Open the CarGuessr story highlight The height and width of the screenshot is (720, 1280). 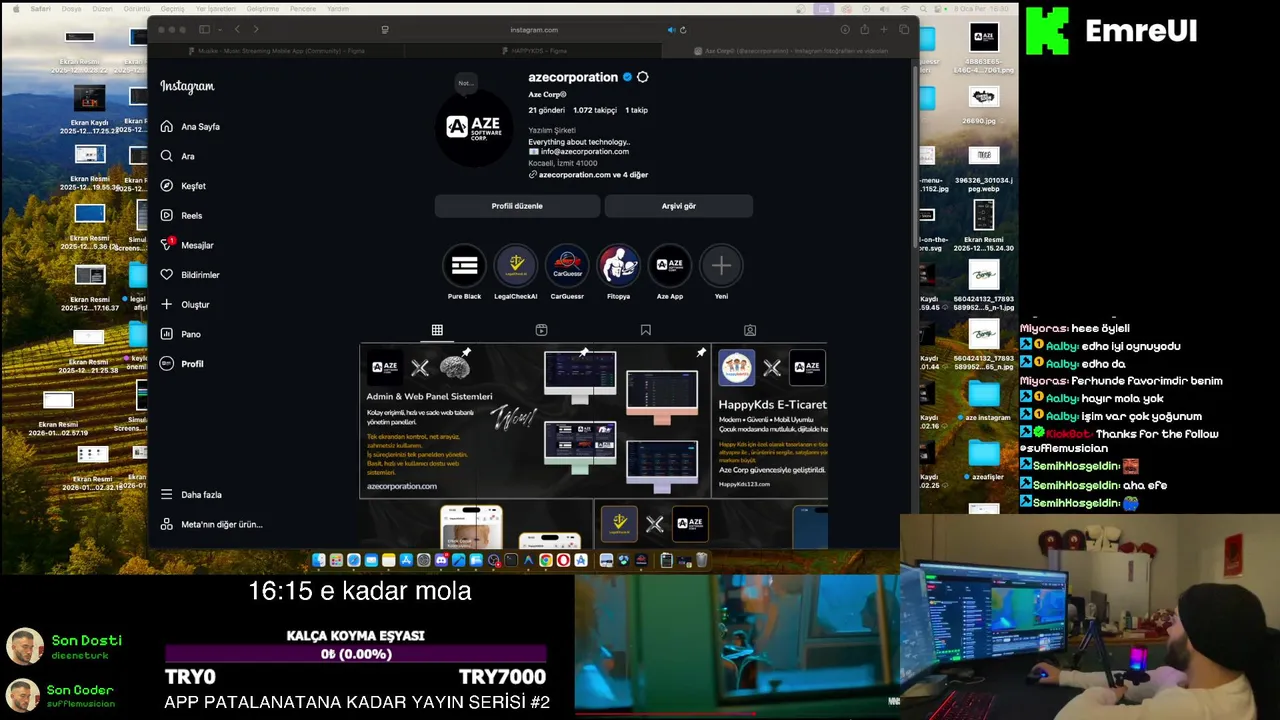(x=567, y=265)
